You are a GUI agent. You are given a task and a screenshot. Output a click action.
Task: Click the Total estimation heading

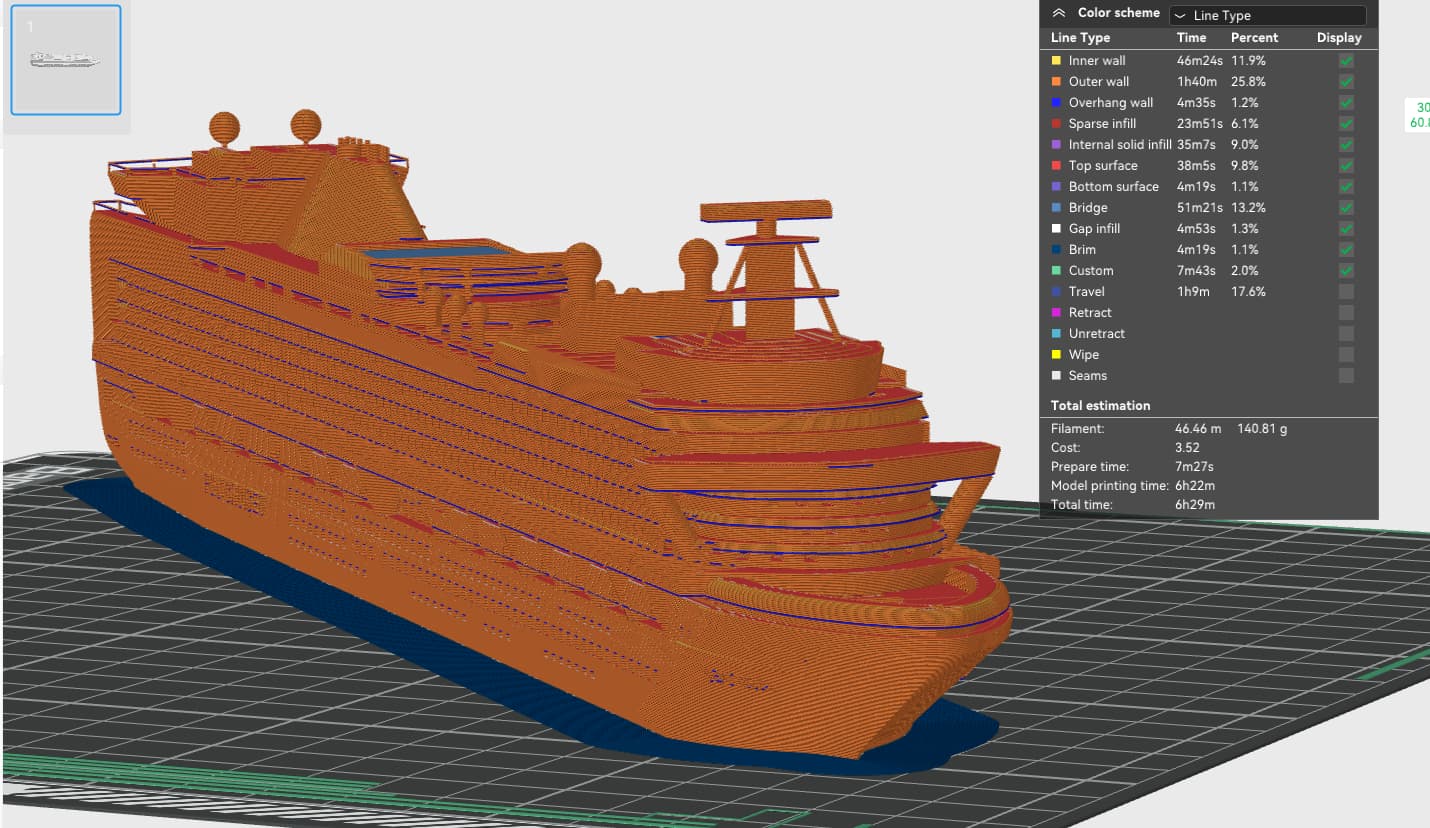tap(1100, 405)
